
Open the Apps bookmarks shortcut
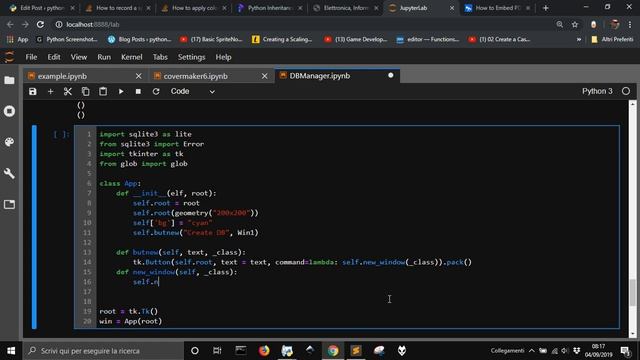pyautogui.click(x=18, y=40)
